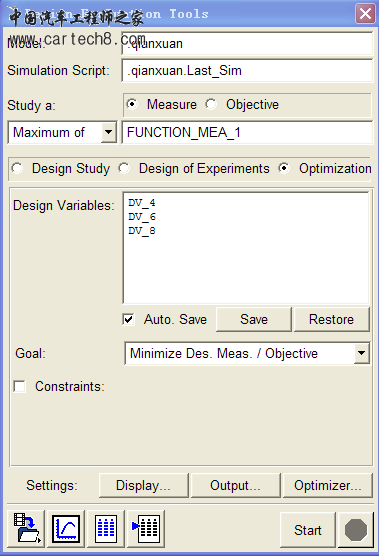Image resolution: width=379 pixels, height=556 pixels.
Task: Choose the Design Study option
Action: pyautogui.click(x=17, y=168)
